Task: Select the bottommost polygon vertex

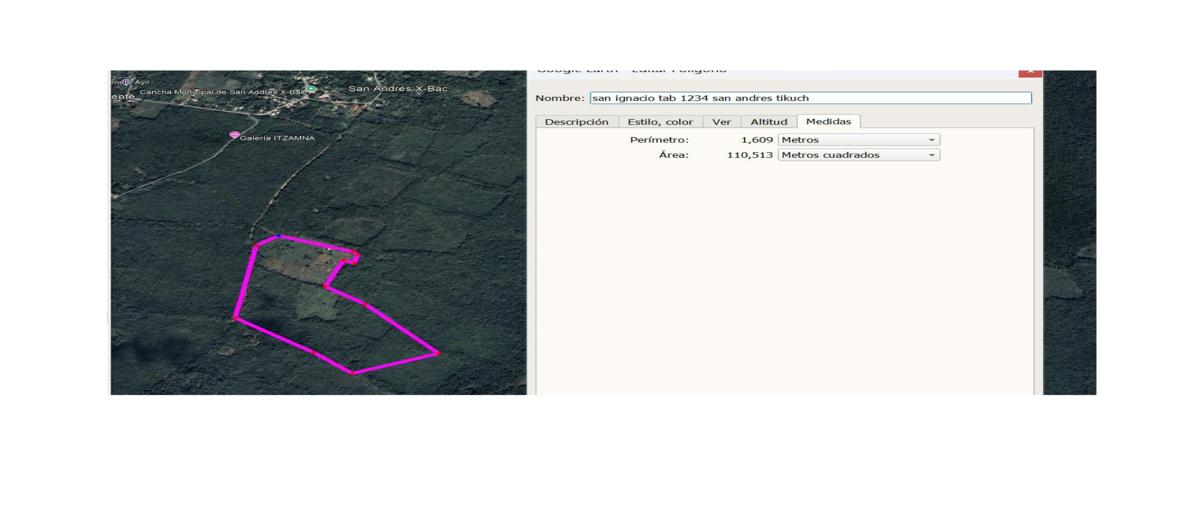Action: 352,373
